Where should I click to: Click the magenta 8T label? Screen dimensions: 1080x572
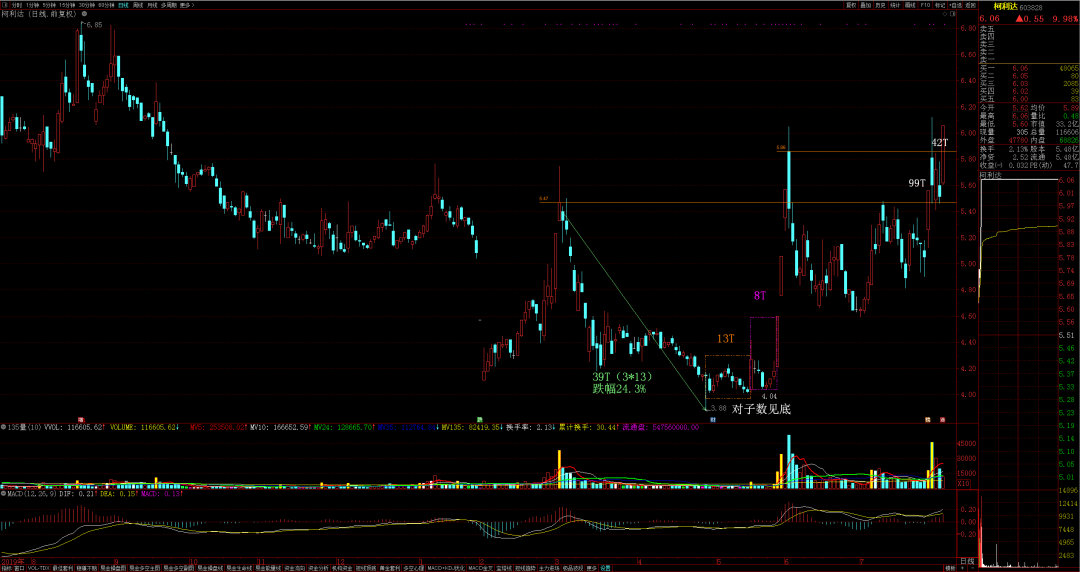[760, 296]
